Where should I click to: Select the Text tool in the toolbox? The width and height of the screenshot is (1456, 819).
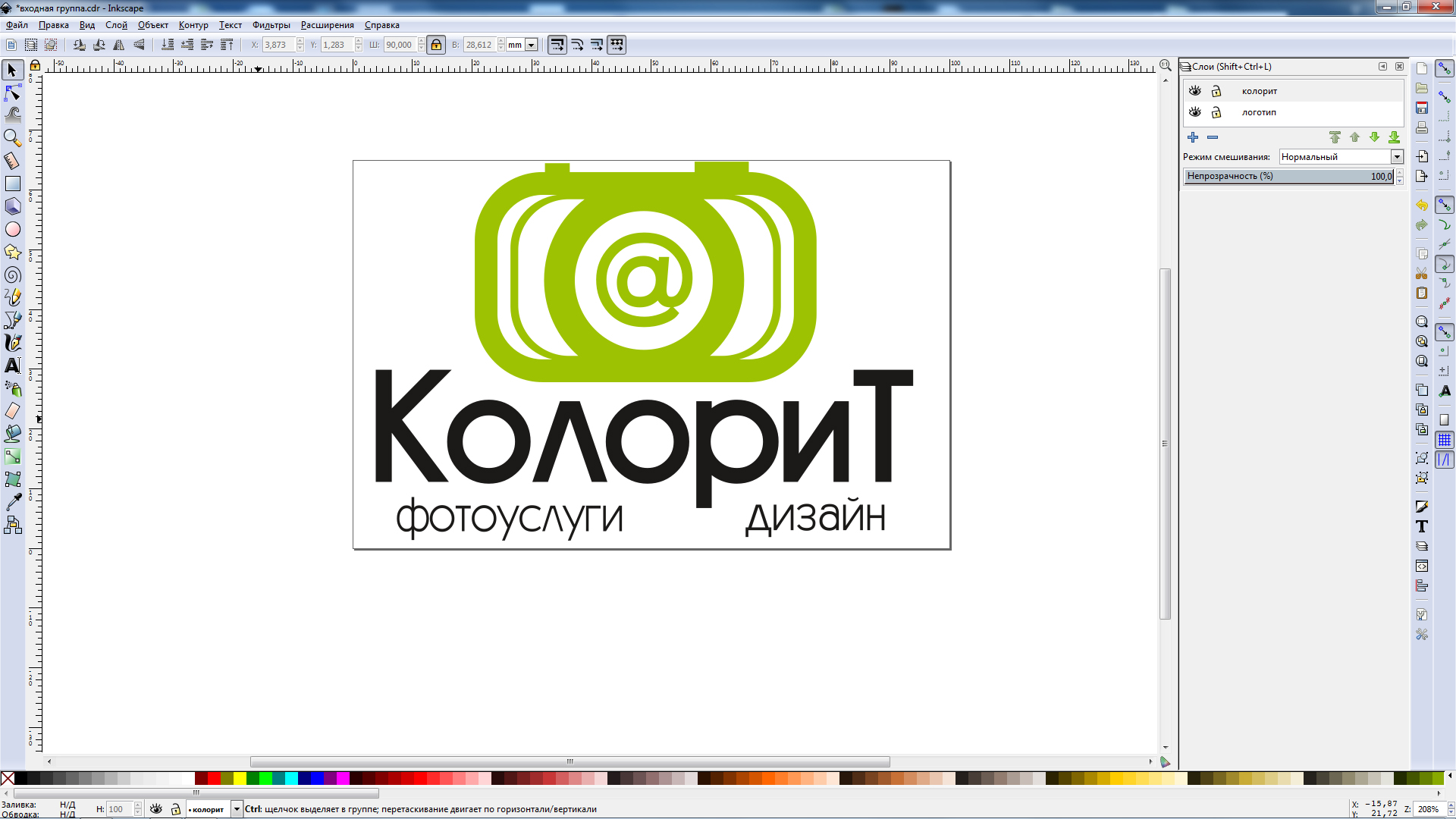(x=12, y=366)
